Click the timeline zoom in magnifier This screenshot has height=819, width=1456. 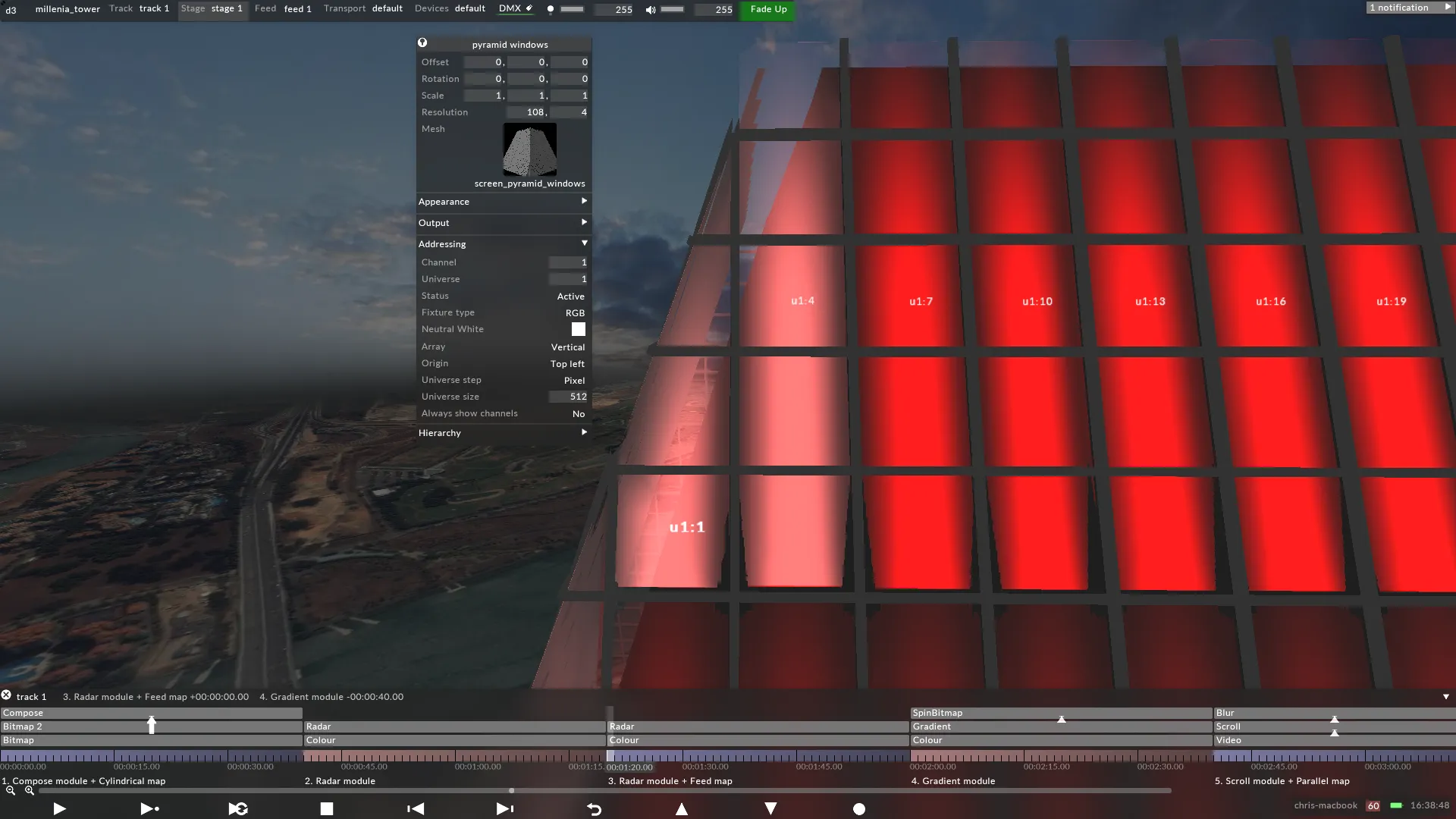click(x=30, y=791)
